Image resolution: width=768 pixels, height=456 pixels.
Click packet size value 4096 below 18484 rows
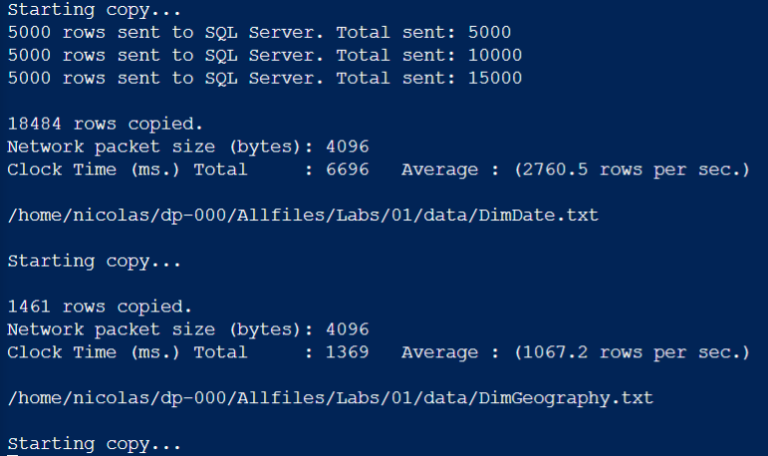click(346, 147)
